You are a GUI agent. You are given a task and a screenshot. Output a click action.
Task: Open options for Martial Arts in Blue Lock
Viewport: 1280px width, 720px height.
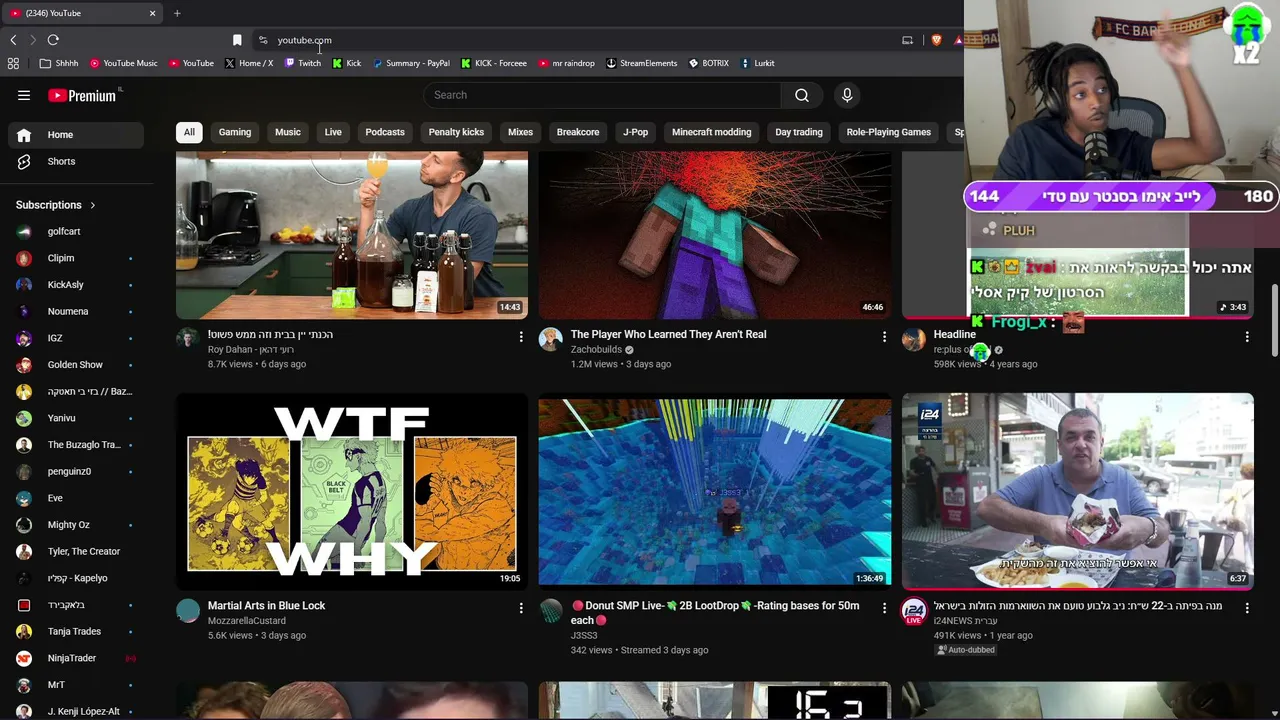(x=521, y=608)
